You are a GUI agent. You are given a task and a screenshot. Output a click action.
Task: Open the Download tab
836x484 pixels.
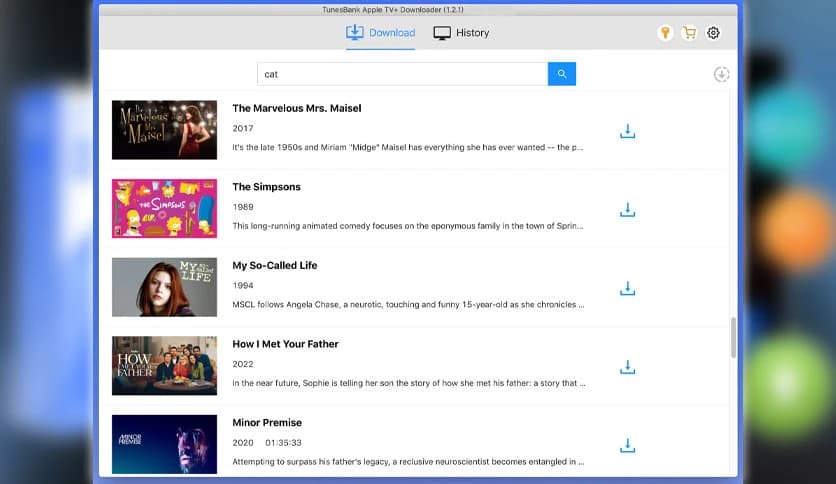pyautogui.click(x=380, y=33)
